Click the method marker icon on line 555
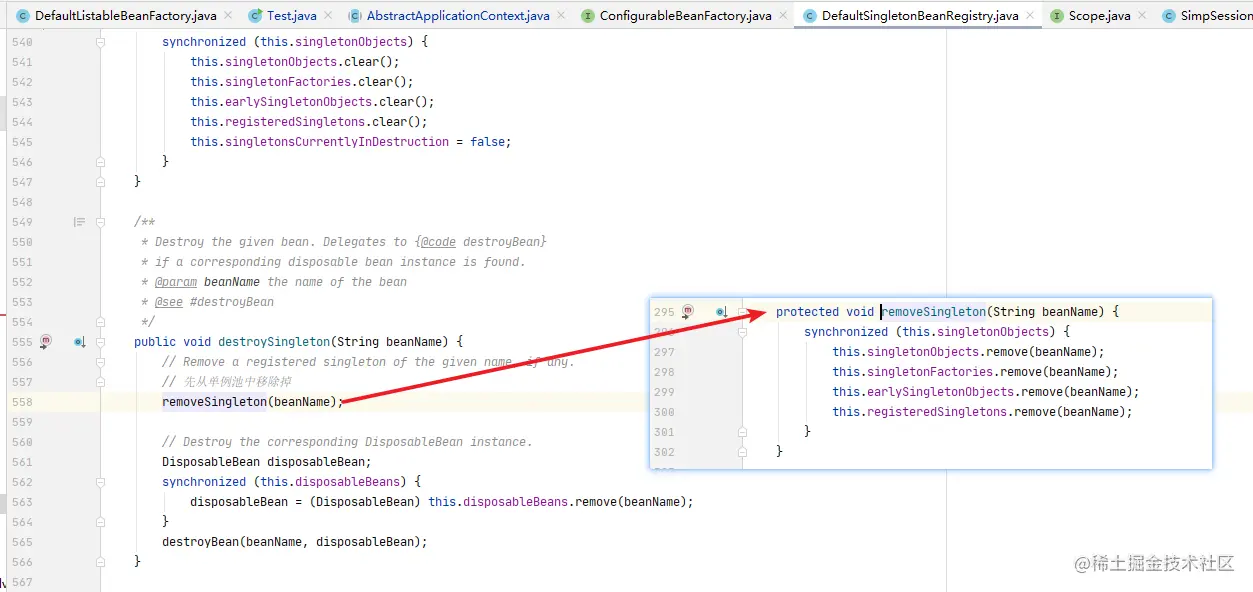Image resolution: width=1253 pixels, height=592 pixels. (x=45, y=342)
